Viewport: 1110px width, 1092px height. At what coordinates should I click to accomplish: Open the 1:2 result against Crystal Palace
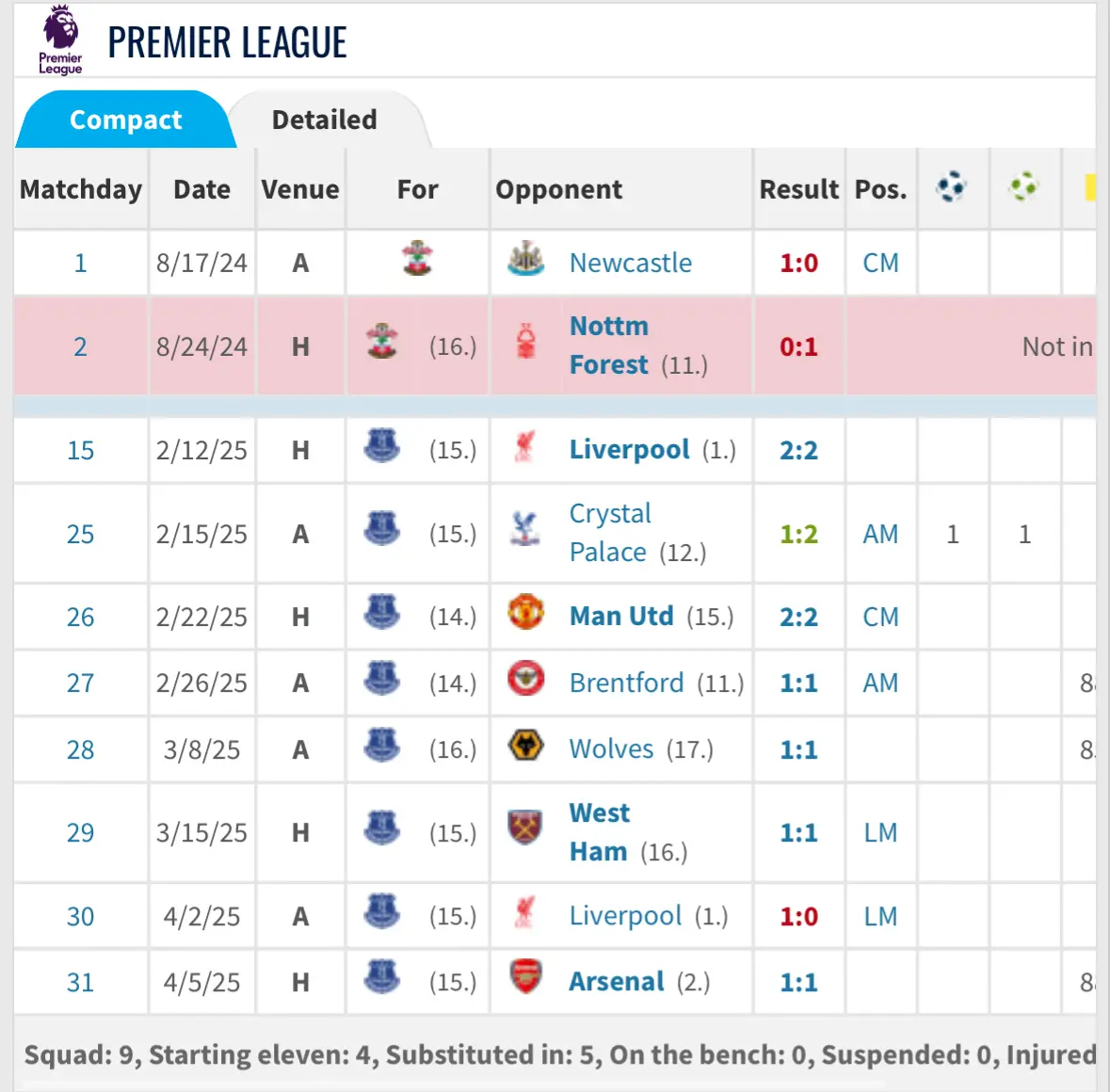[x=798, y=535]
